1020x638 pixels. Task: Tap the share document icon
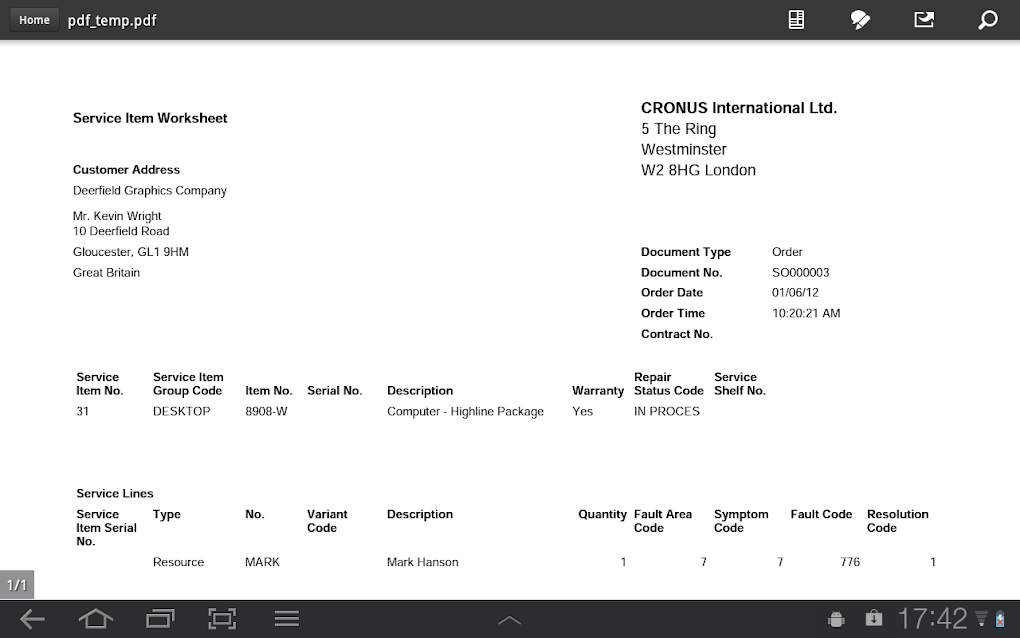924,20
